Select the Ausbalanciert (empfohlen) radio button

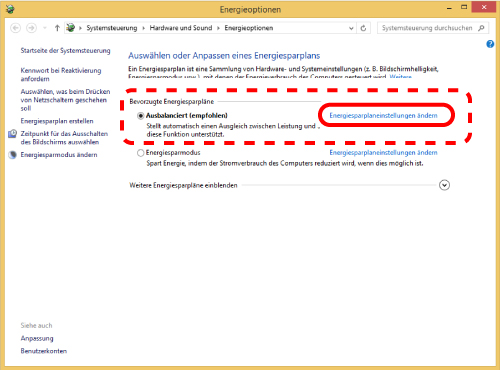point(141,116)
